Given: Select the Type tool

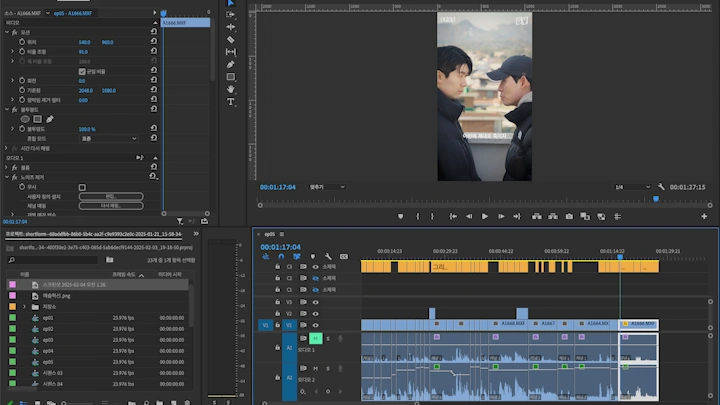Looking at the screenshot, I should tap(231, 101).
